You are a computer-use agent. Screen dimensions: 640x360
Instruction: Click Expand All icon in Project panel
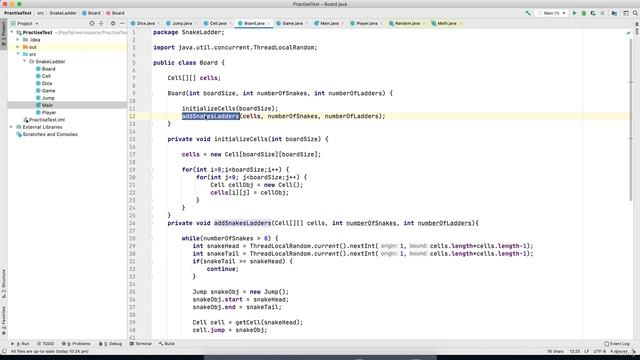[101, 23]
